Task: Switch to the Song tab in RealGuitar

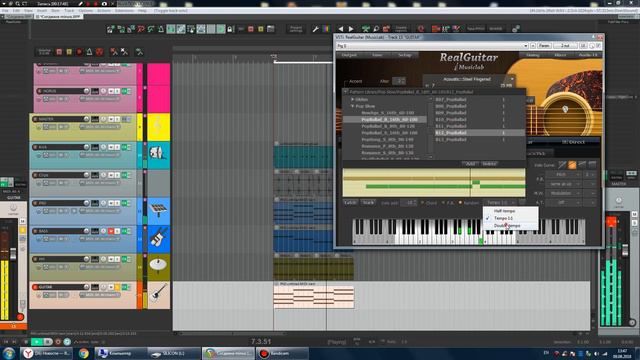Action: 532,55
